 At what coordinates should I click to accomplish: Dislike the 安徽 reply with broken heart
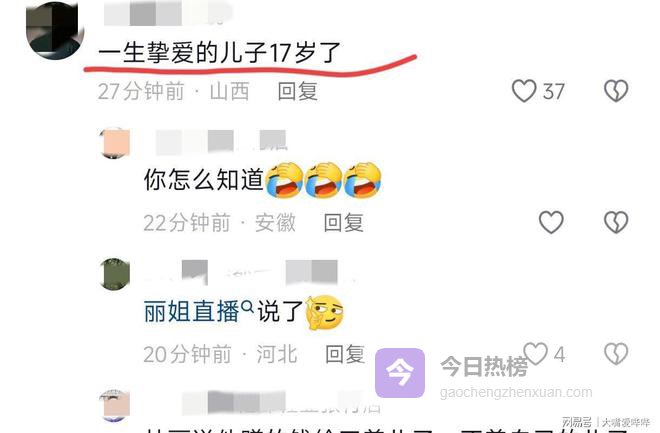click(616, 222)
